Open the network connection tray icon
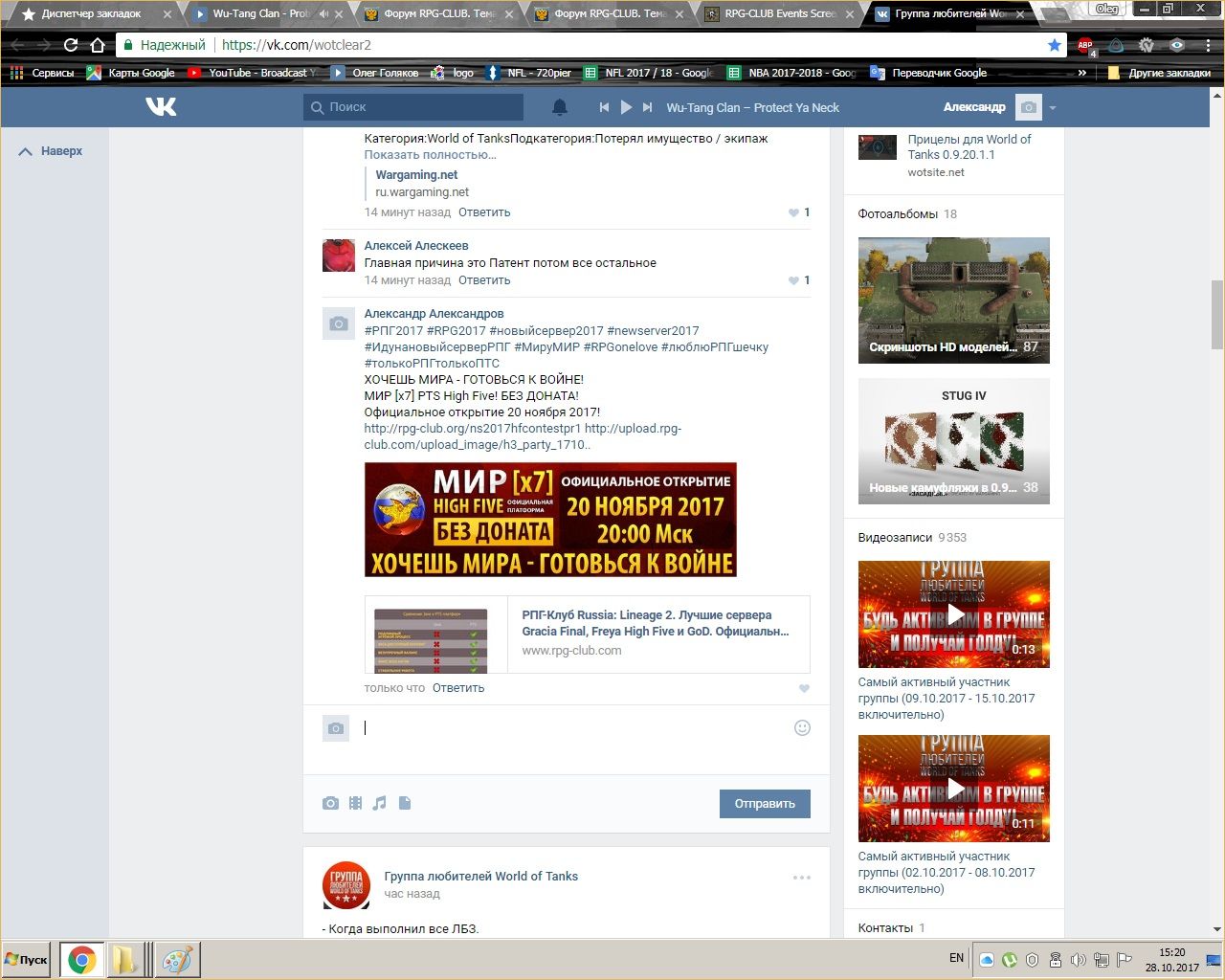 coord(1102,959)
